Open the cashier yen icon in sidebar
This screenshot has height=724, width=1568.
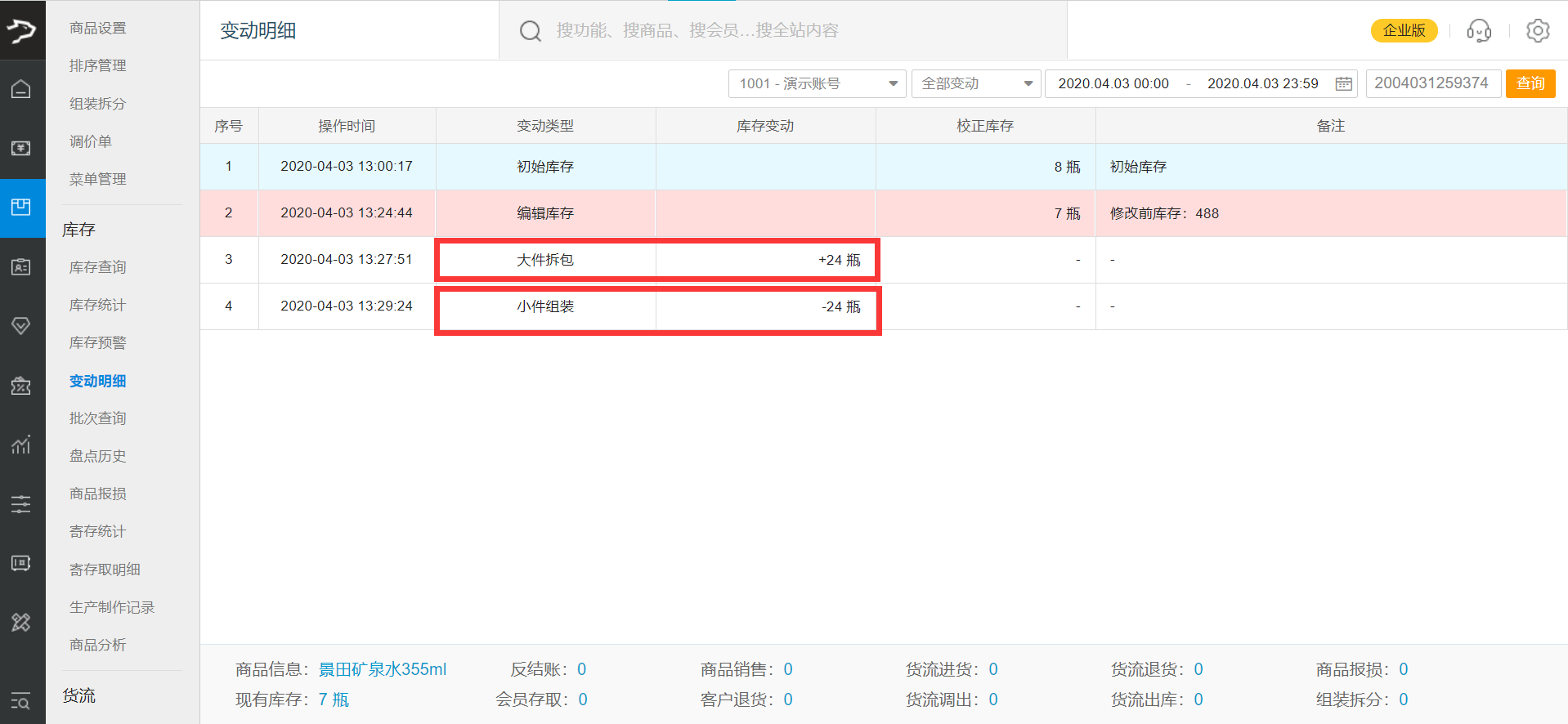click(x=21, y=148)
